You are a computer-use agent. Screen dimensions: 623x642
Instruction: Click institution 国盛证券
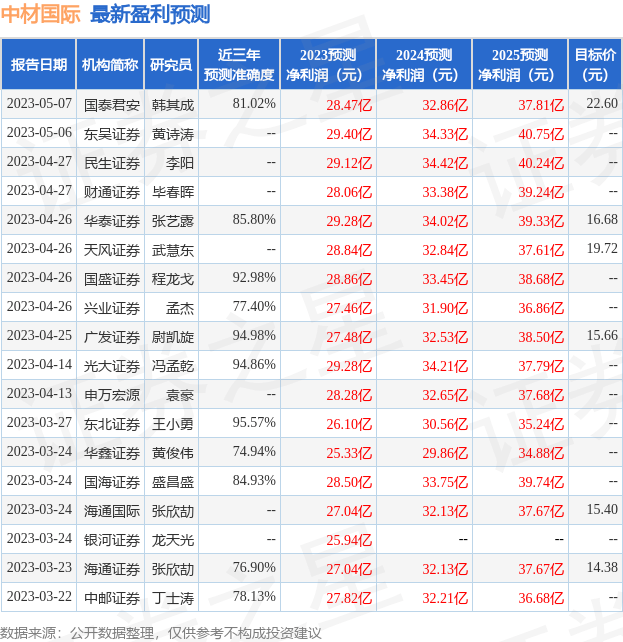pyautogui.click(x=112, y=280)
